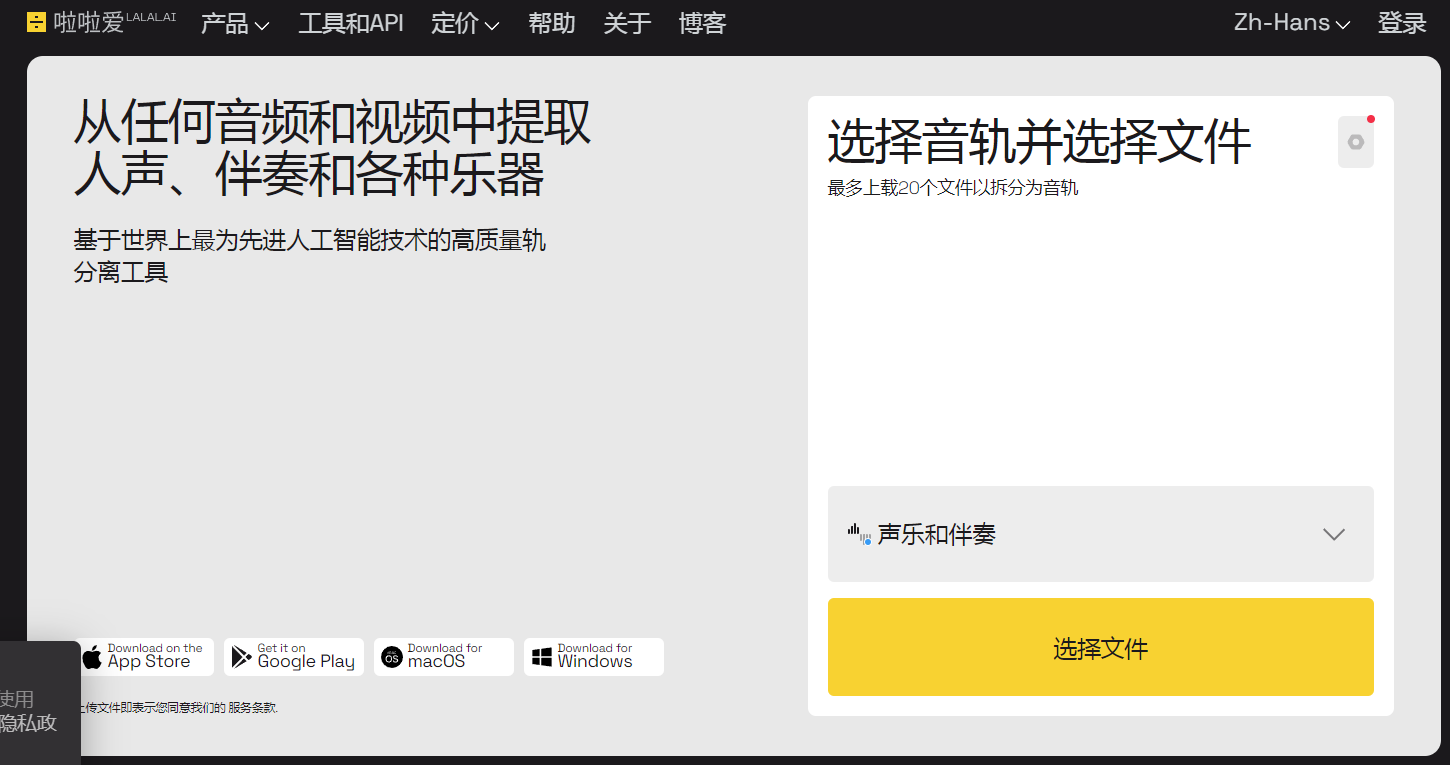
Task: Click the 啦啦爱 brand name text
Action: [x=88, y=23]
